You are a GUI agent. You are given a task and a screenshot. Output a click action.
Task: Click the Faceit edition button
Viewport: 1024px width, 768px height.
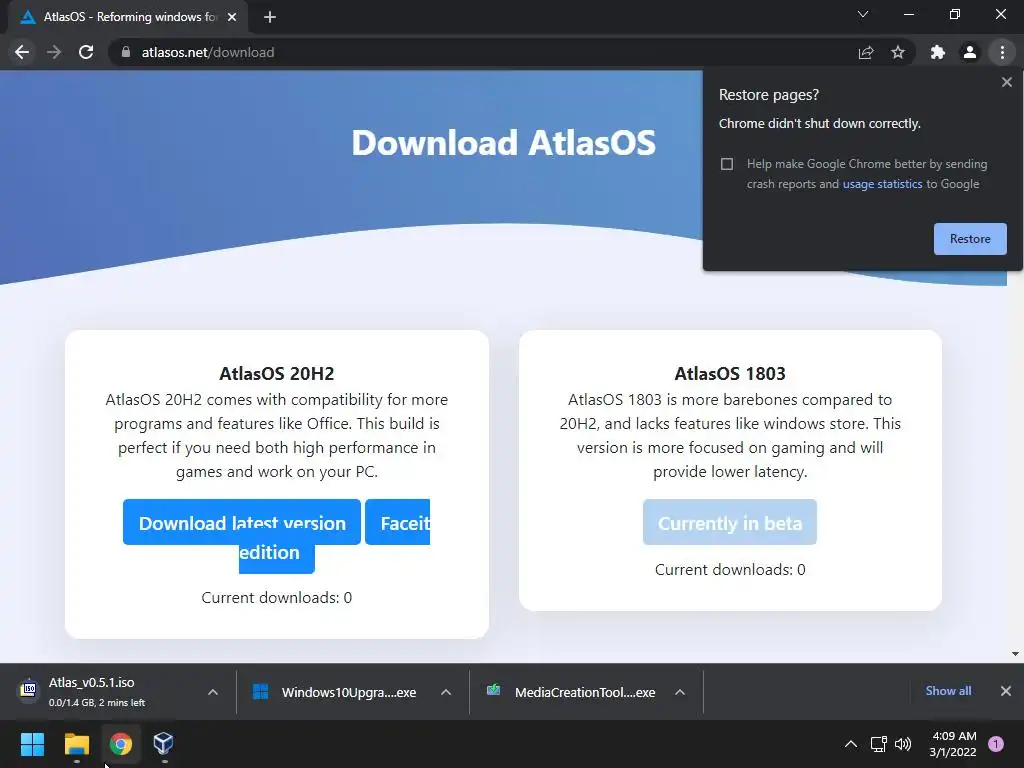tap(397, 522)
